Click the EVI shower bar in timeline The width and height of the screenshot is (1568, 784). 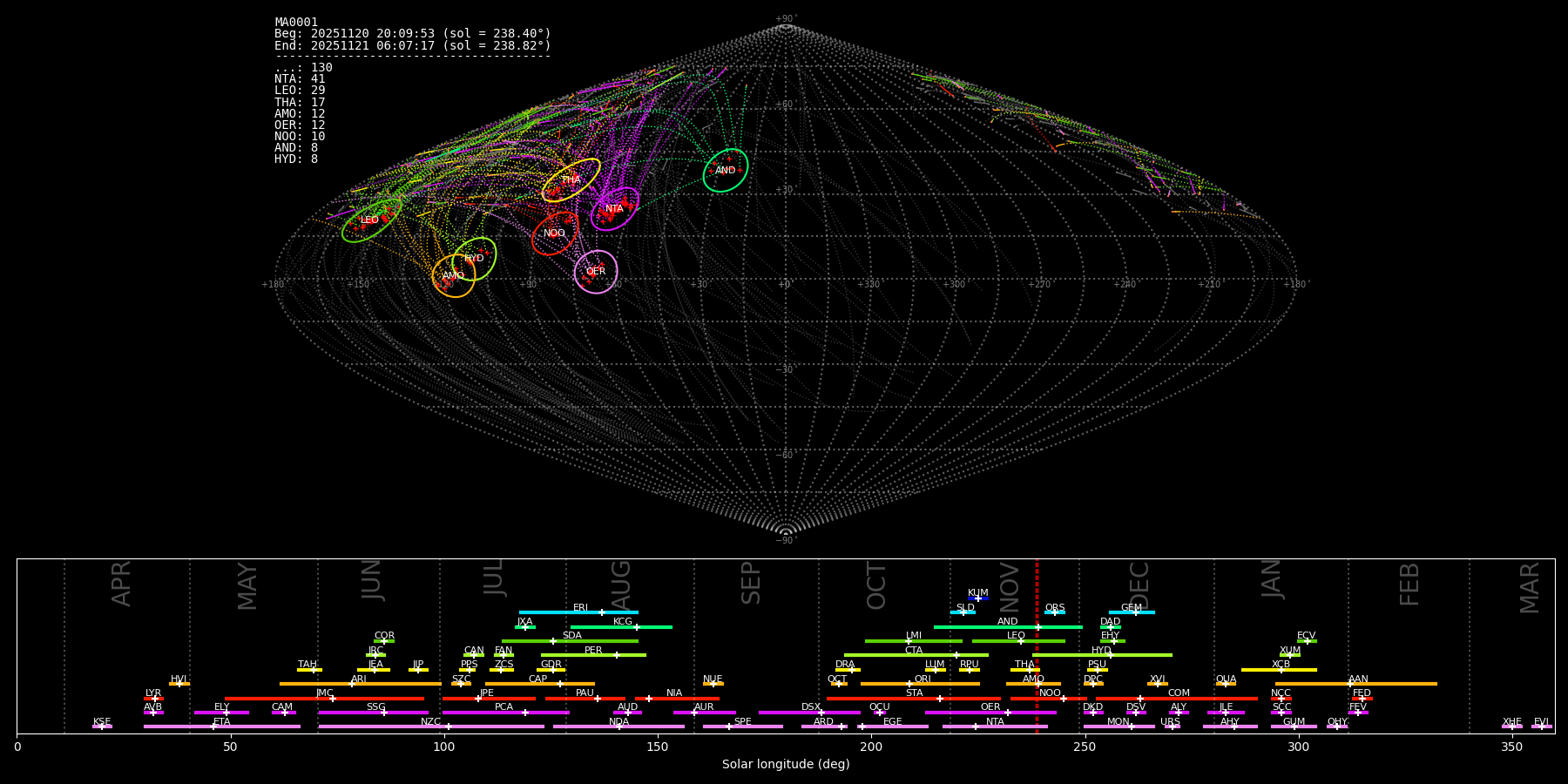pyautogui.click(x=1542, y=727)
